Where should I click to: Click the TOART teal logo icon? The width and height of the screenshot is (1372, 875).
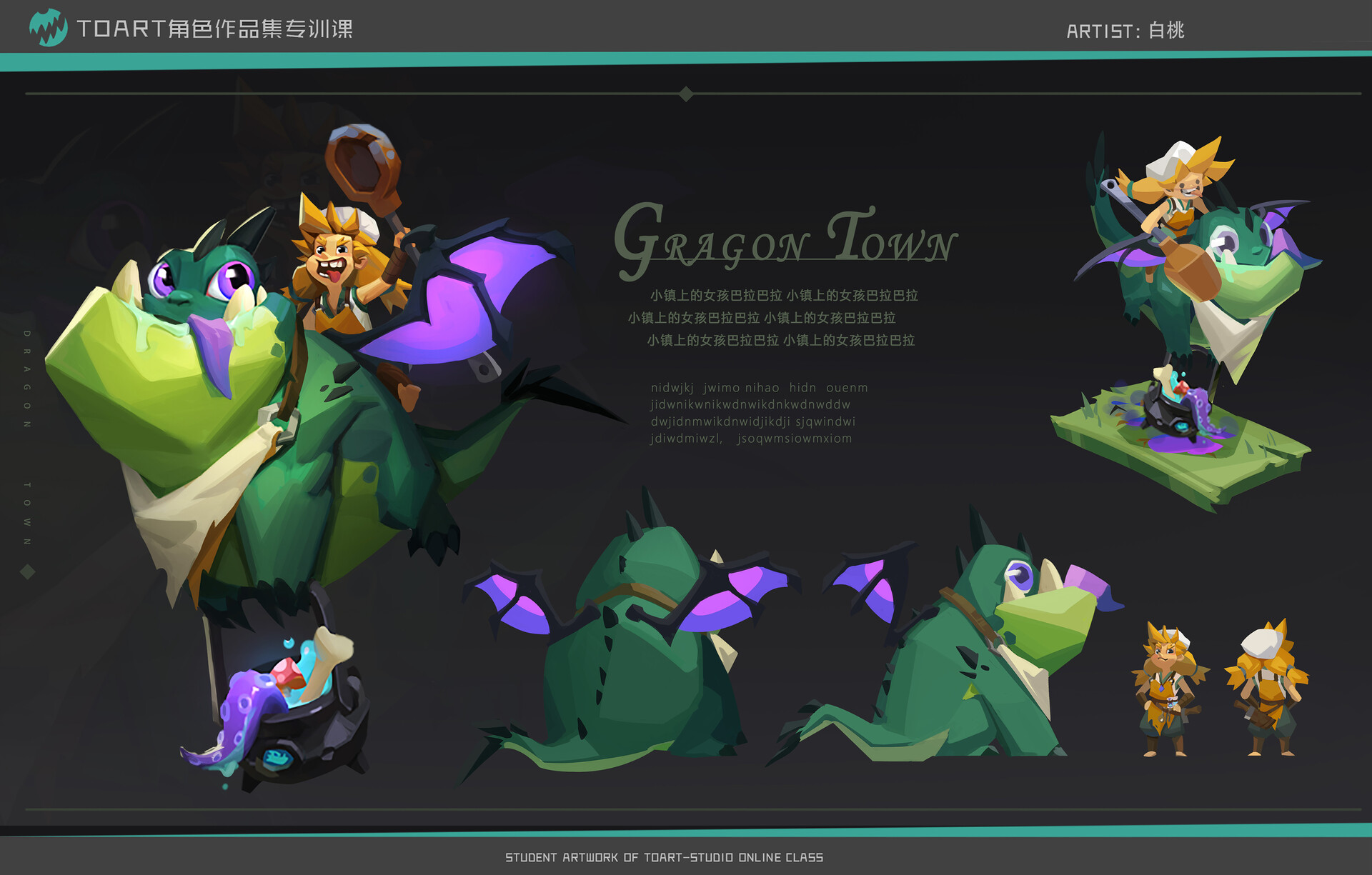pyautogui.click(x=48, y=28)
